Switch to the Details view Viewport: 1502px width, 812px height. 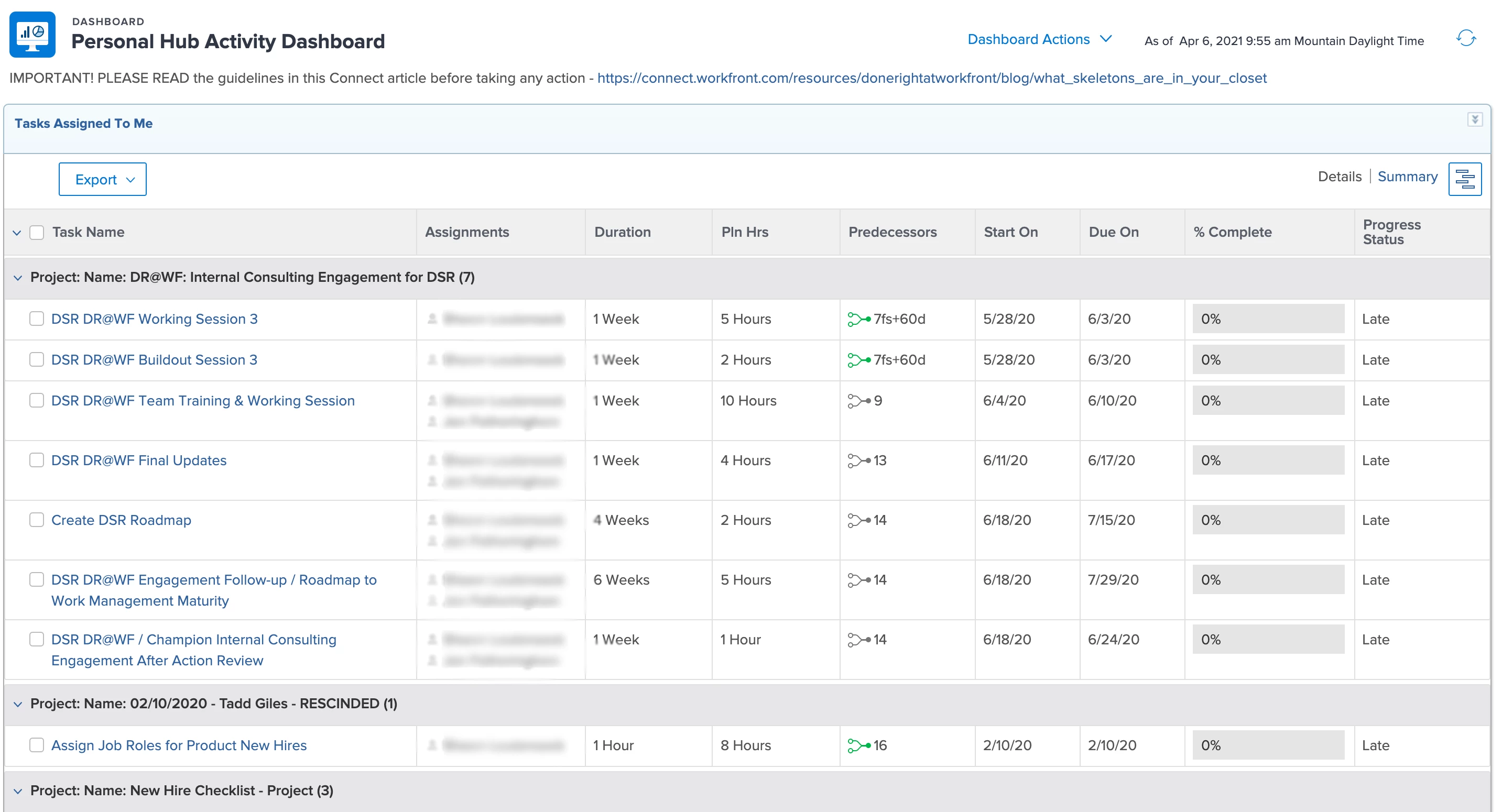tap(1340, 177)
